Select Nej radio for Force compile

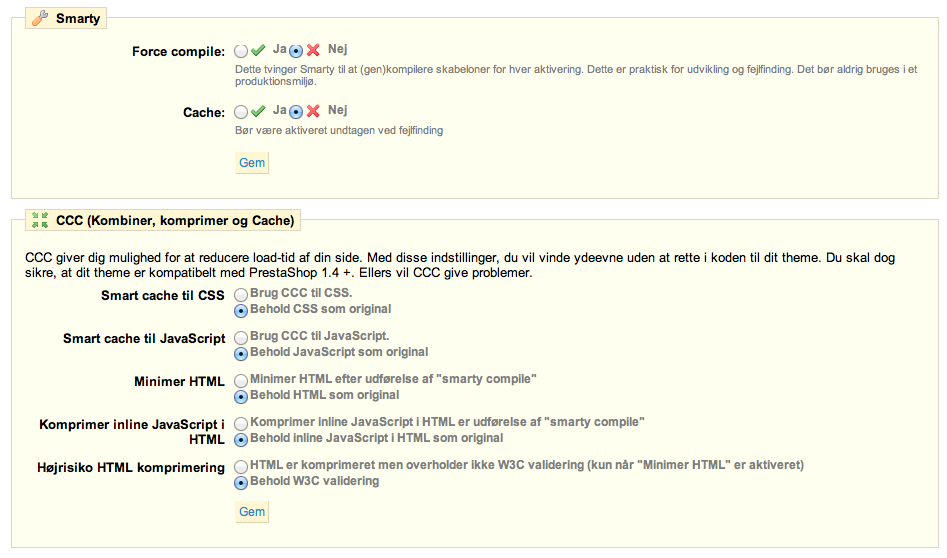tap(296, 51)
